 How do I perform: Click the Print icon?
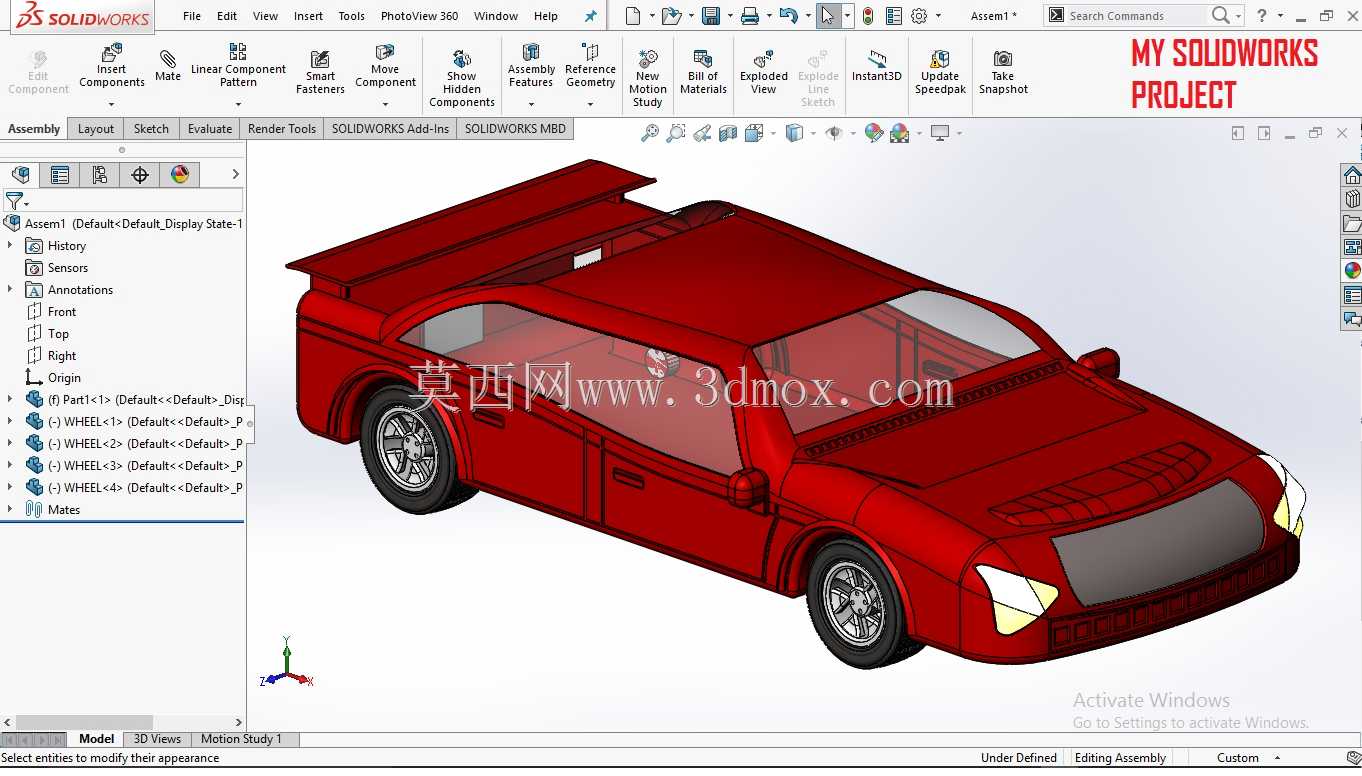[750, 16]
